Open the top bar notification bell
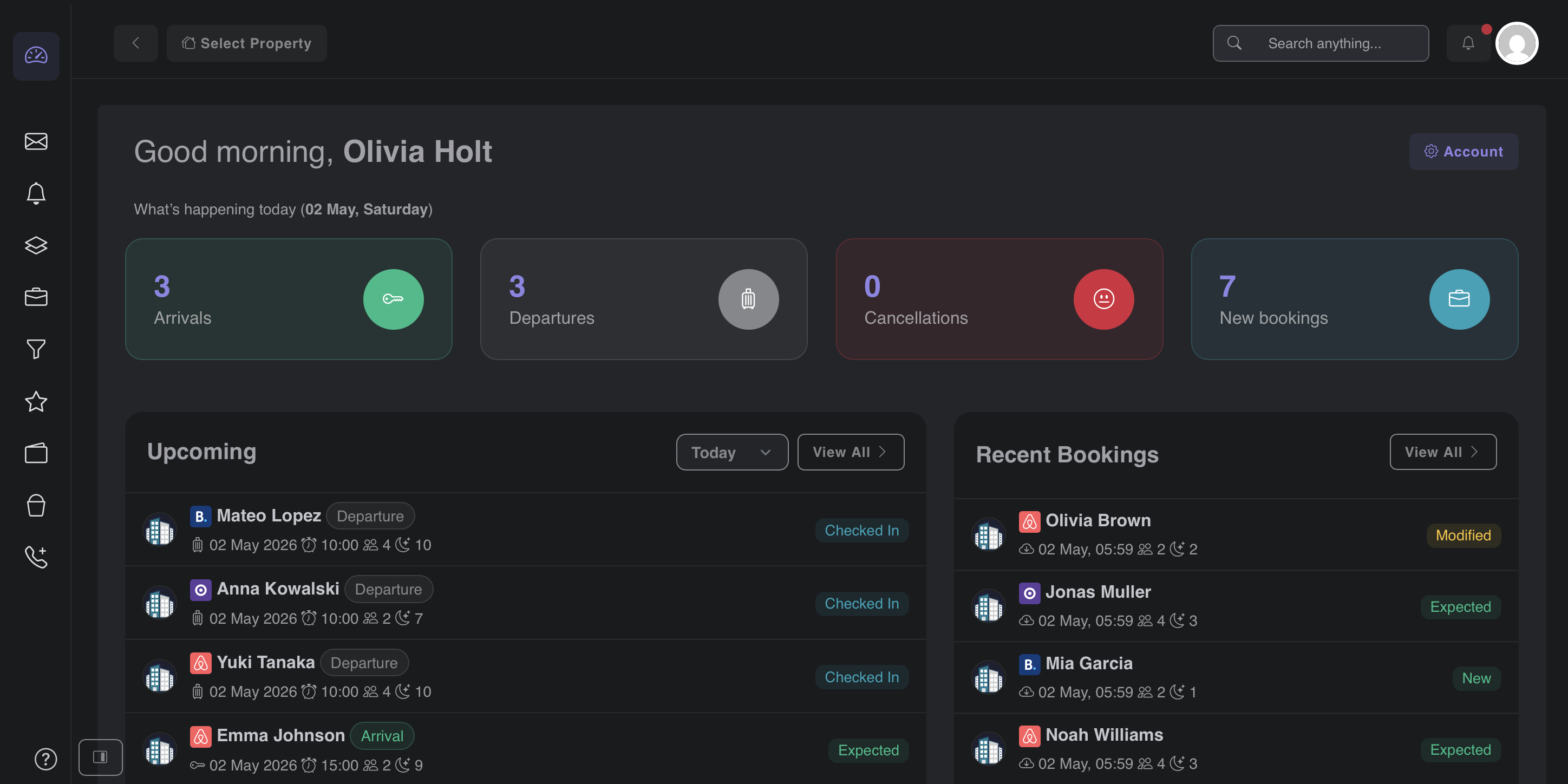 (1468, 43)
